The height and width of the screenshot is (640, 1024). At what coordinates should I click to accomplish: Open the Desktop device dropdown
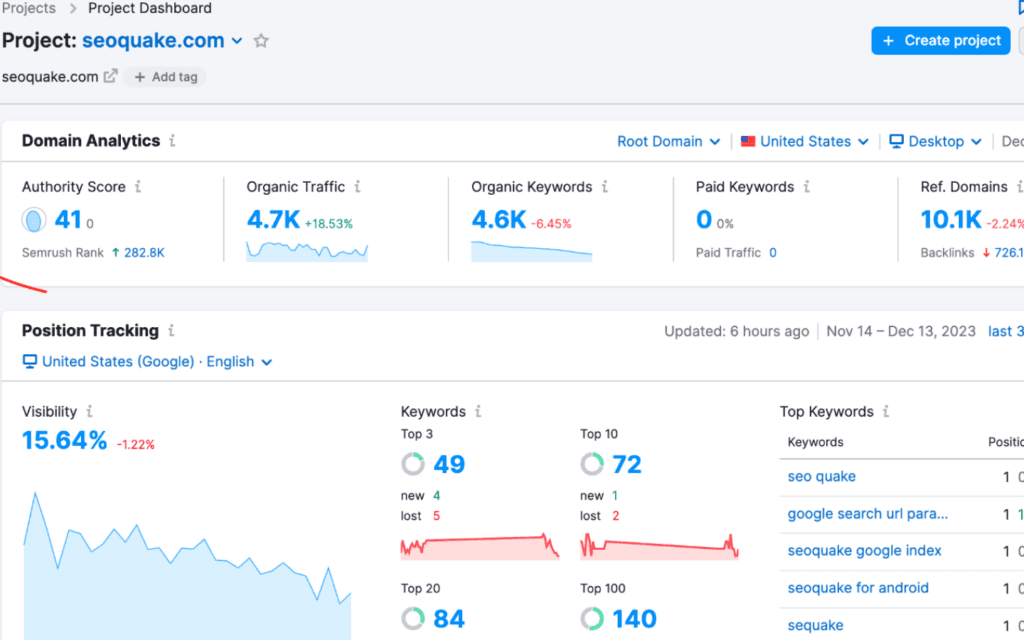click(x=935, y=141)
